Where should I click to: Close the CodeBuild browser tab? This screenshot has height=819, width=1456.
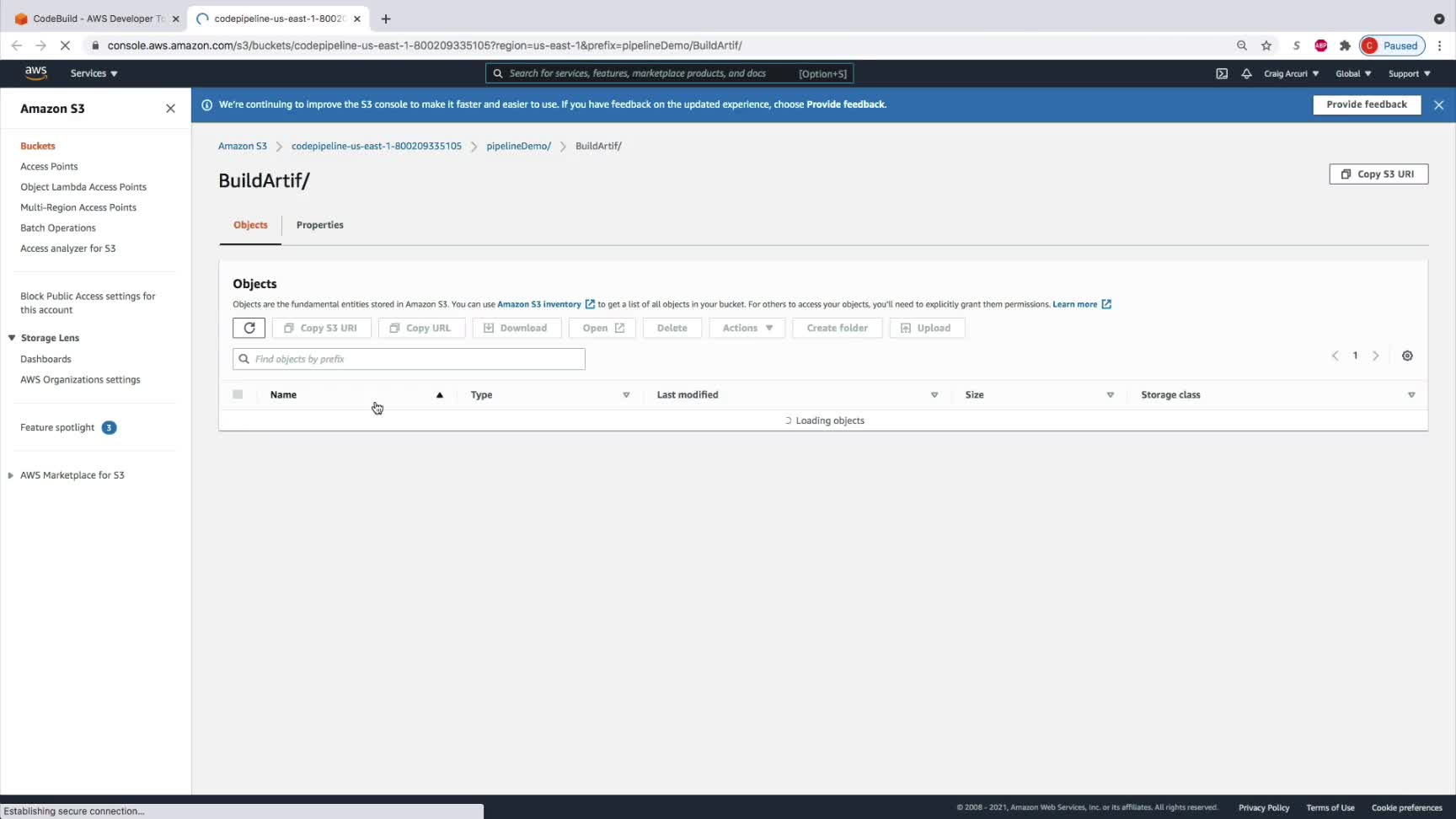[175, 19]
